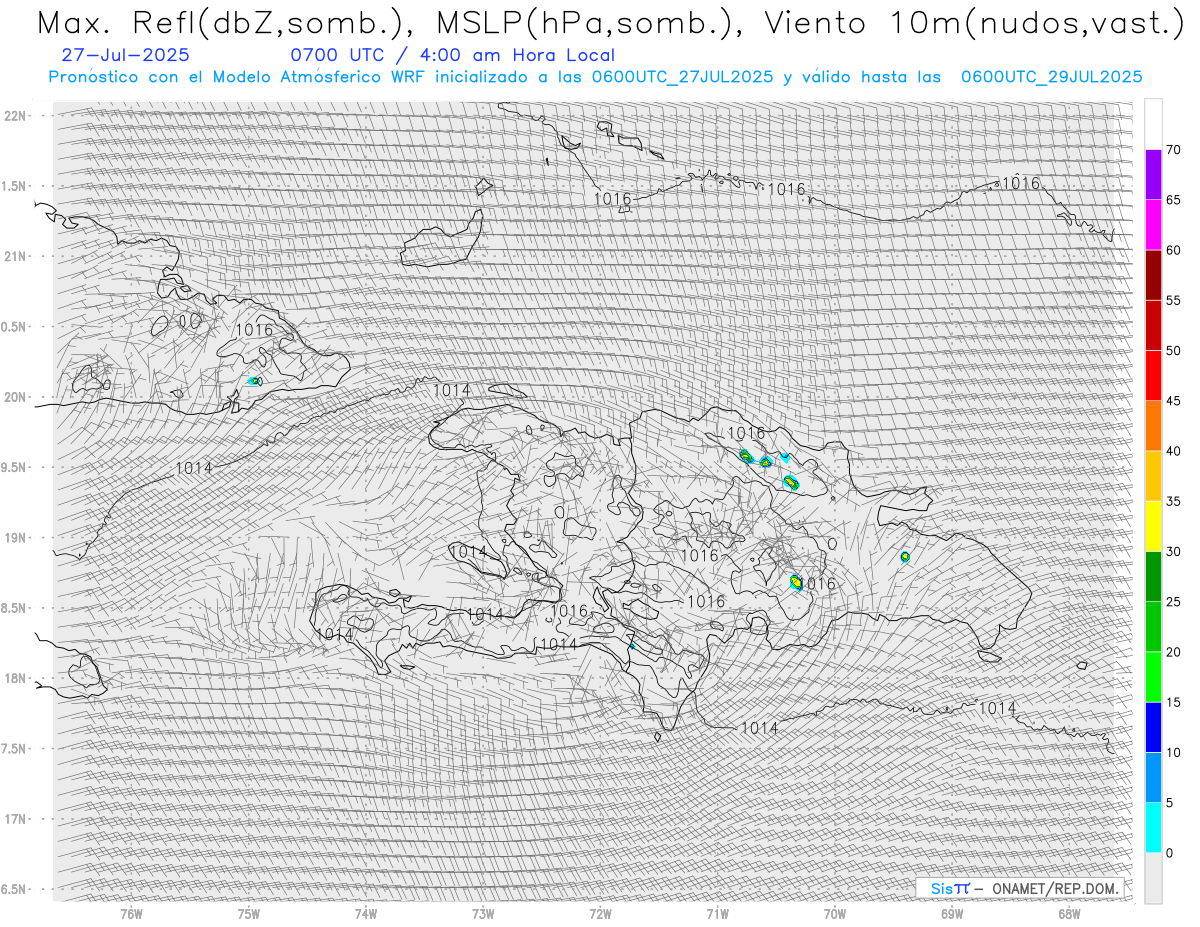This screenshot has height=927, width=1200.
Task: Click the 1016 isobar label over eastern Cuba
Action: [254, 329]
